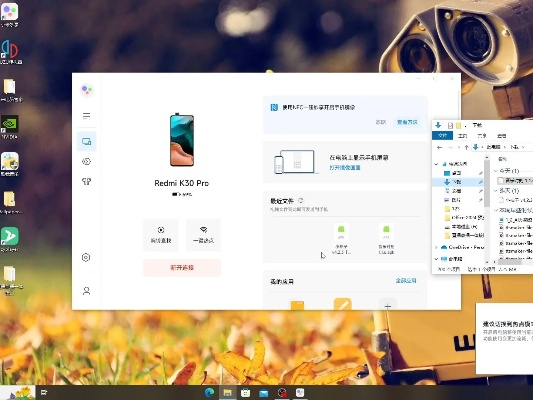Click the blue view-method link in the NFC banner
The height and width of the screenshot is (400, 533).
pos(407,122)
